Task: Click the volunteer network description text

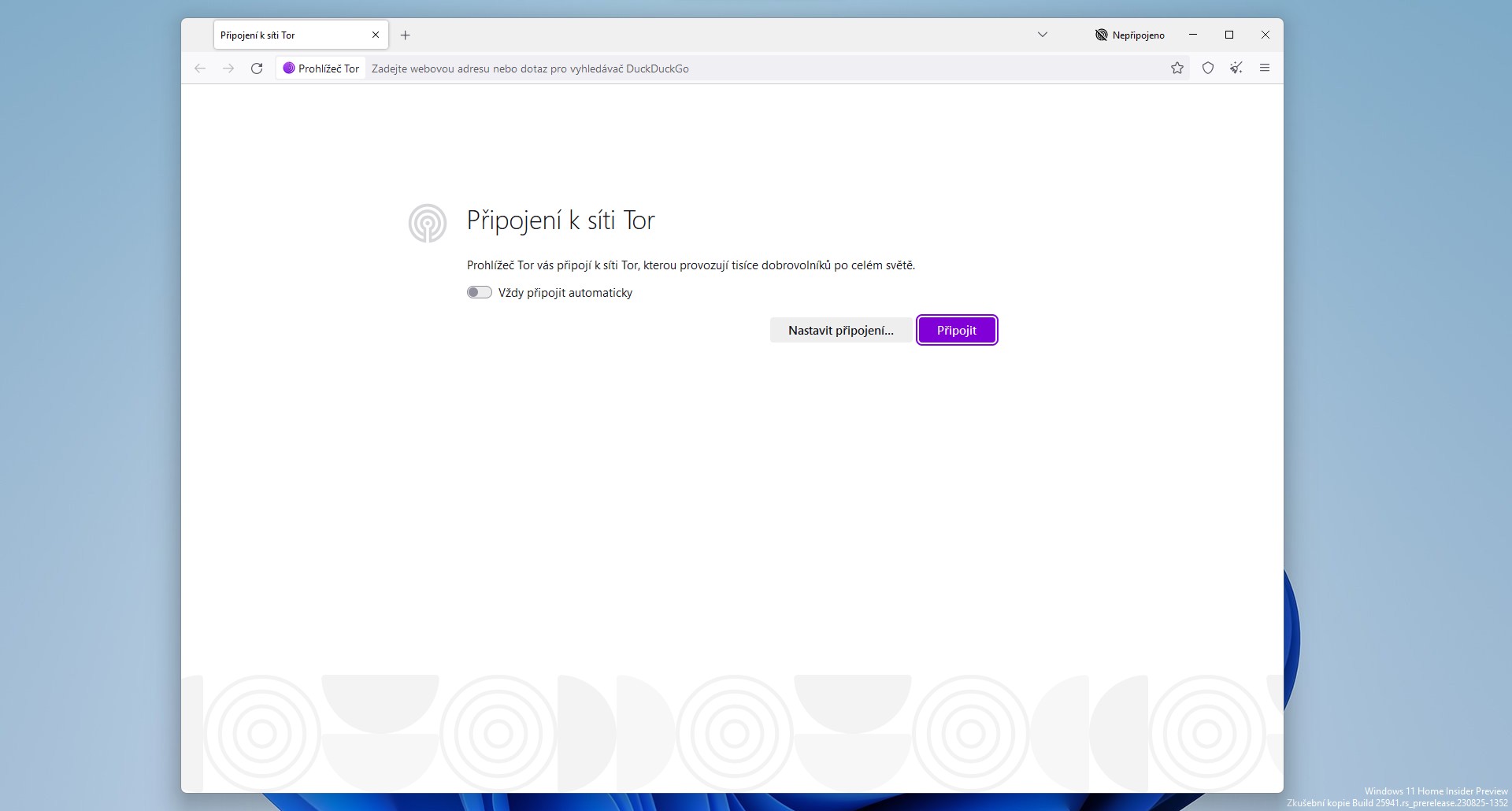Action: pos(691,265)
